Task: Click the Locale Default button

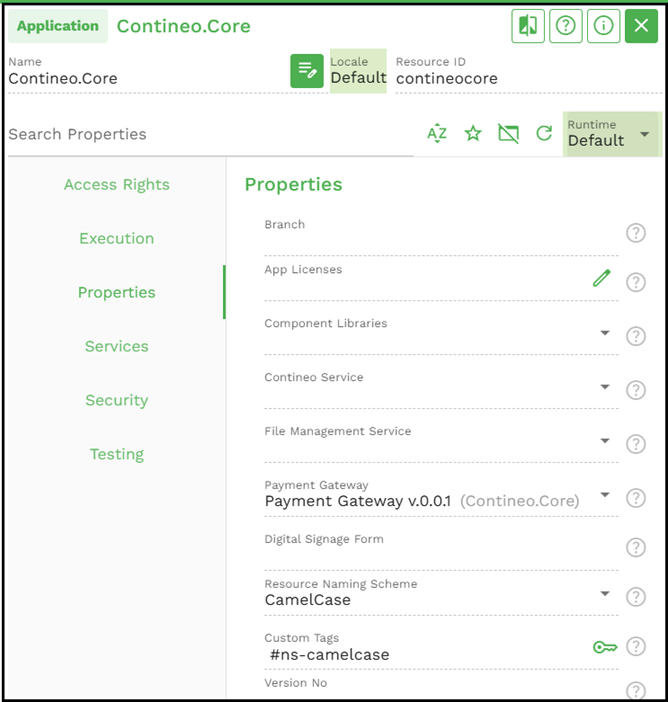Action: tap(358, 71)
